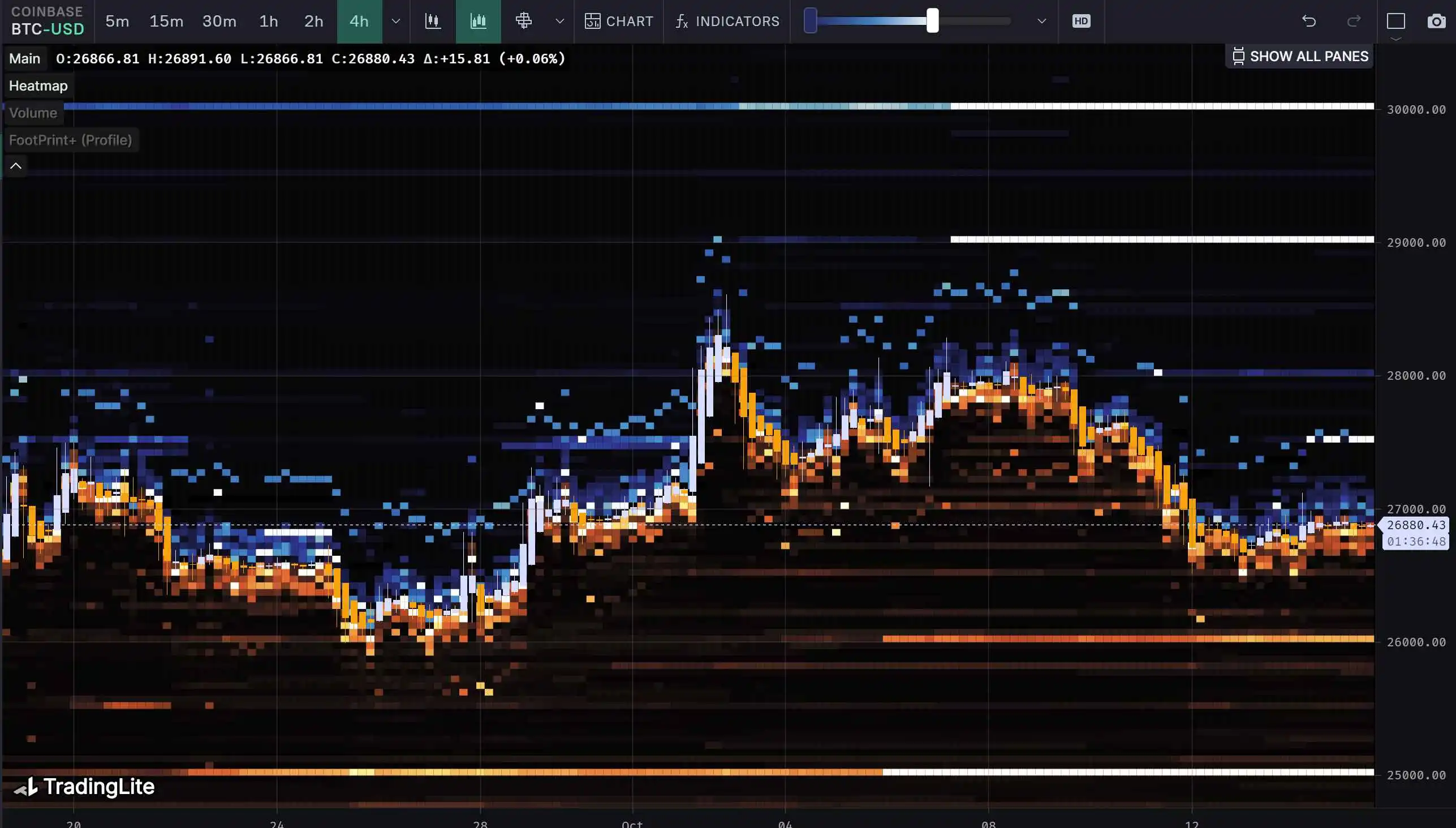Select the candlestick chart type icon
This screenshot has width=1456, height=828.
pos(433,22)
